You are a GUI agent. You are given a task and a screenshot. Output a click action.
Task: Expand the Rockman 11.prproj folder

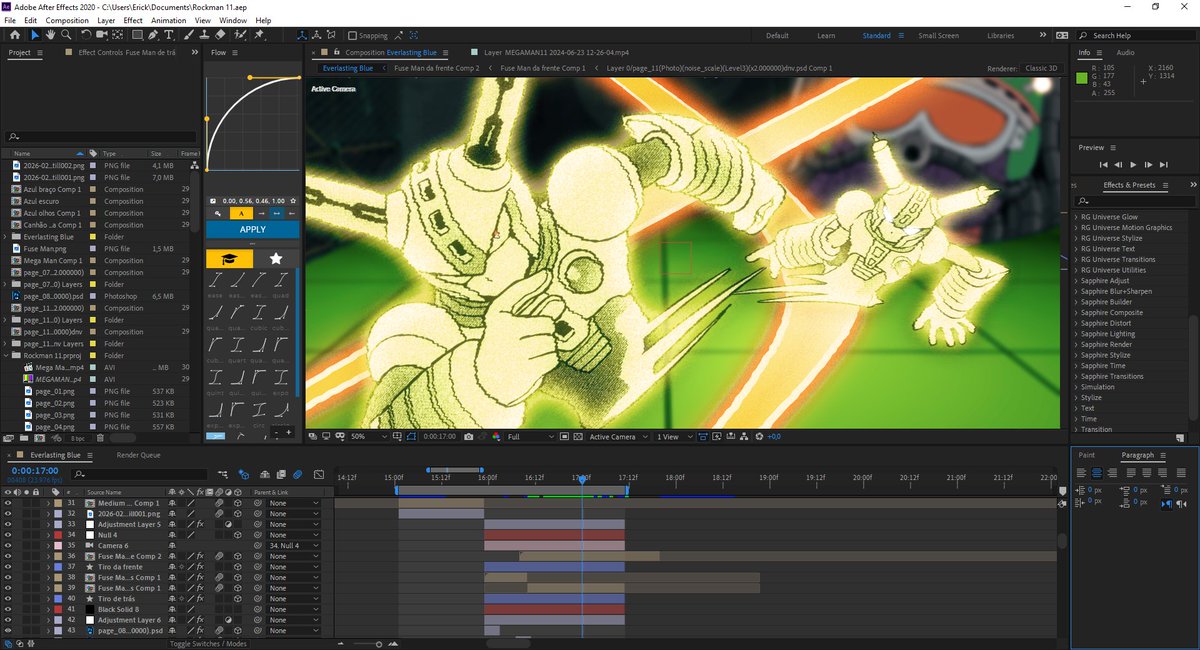pos(6,355)
